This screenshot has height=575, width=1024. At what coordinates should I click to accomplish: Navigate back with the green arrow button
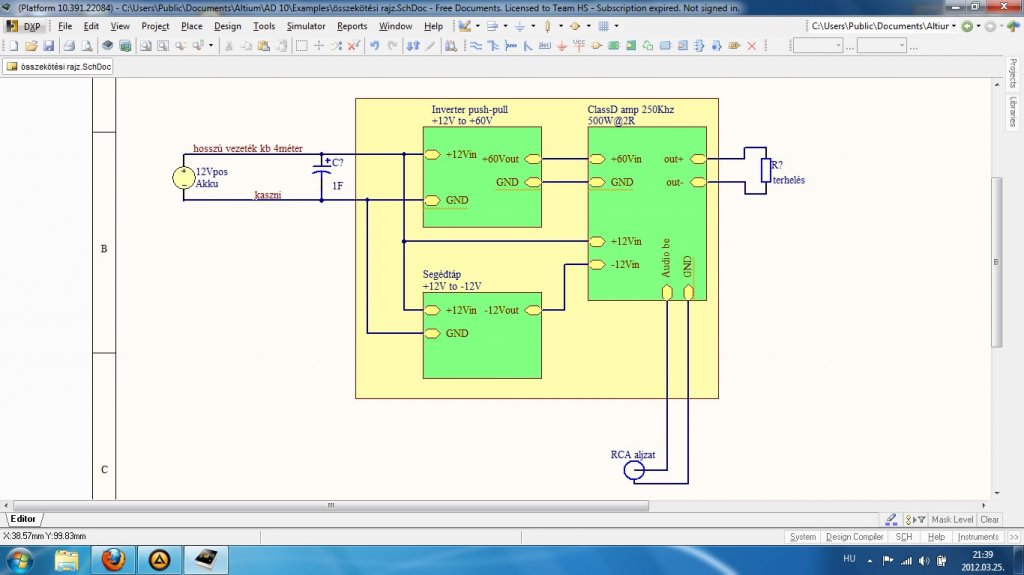point(967,26)
